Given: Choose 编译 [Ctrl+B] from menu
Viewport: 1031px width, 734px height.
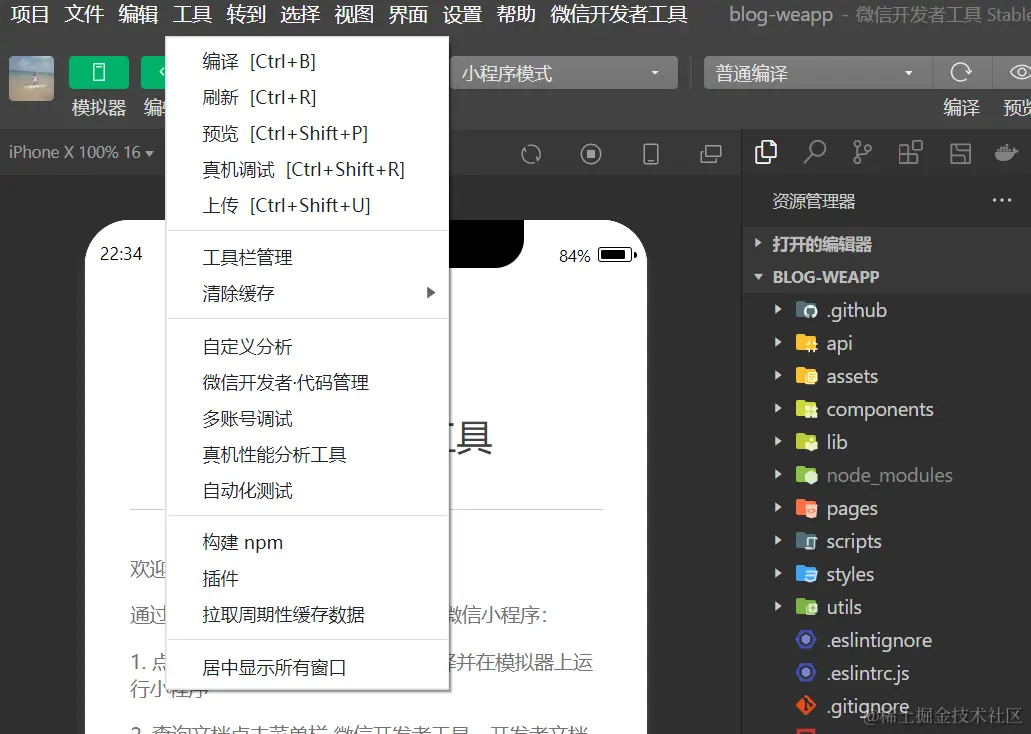Looking at the screenshot, I should tap(307, 62).
